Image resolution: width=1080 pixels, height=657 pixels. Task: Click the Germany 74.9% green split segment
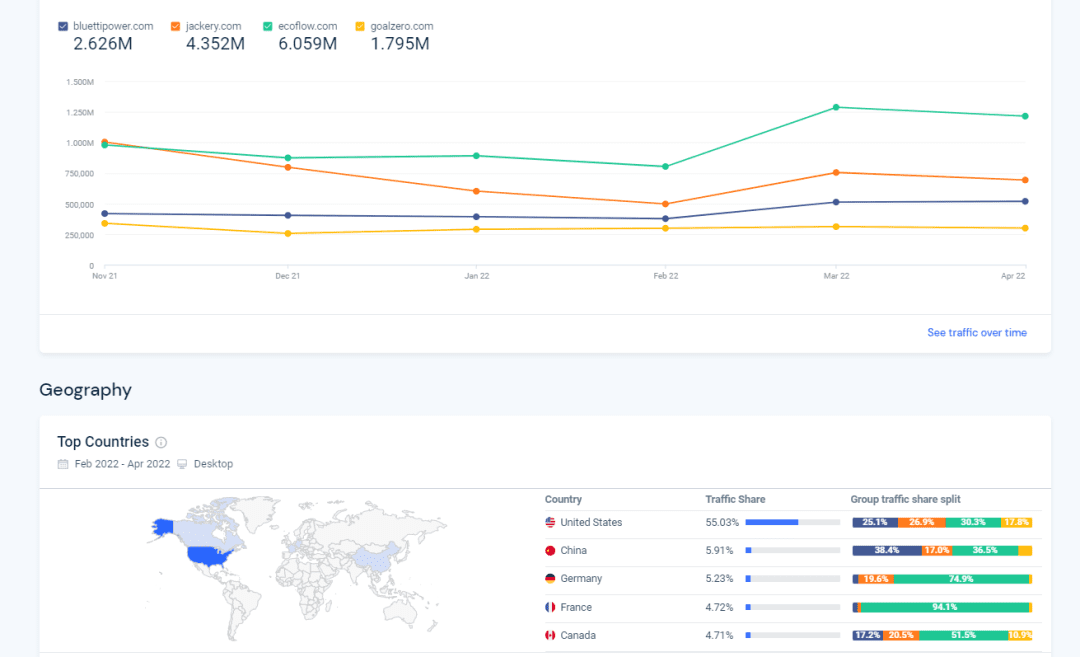pyautogui.click(x=961, y=579)
